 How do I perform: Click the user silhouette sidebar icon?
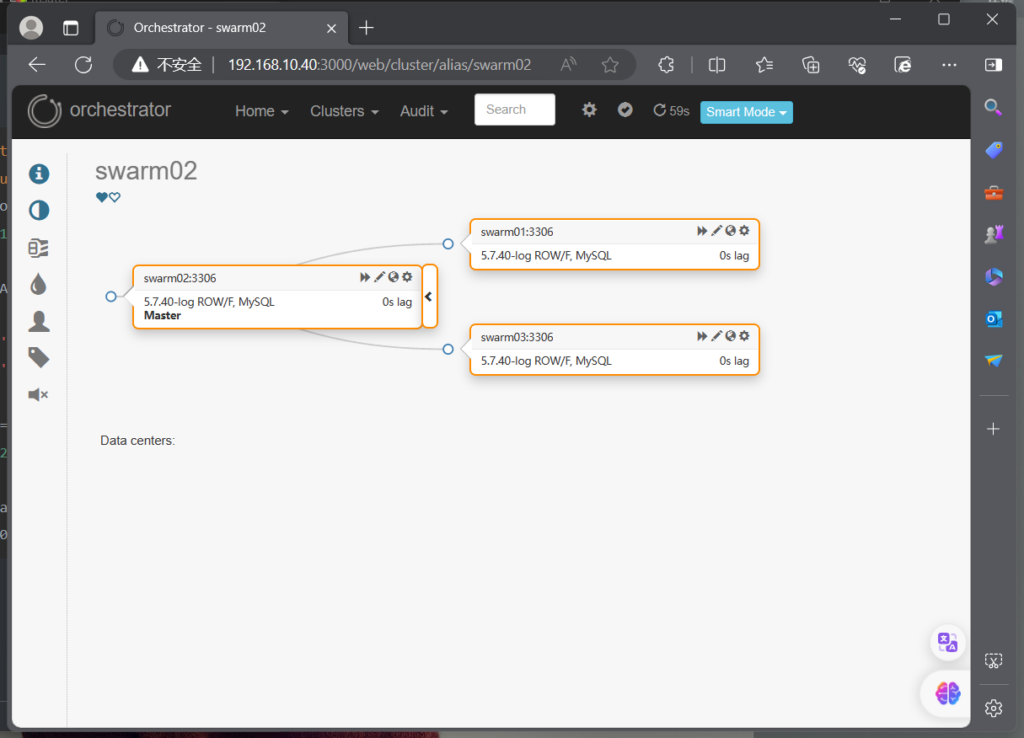point(39,321)
